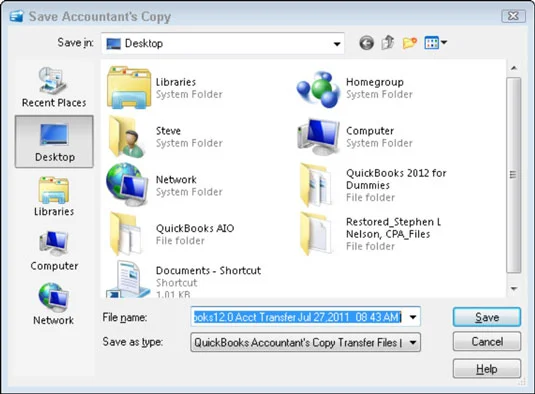Click the Back navigation arrow icon
The height and width of the screenshot is (394, 535).
[366, 43]
